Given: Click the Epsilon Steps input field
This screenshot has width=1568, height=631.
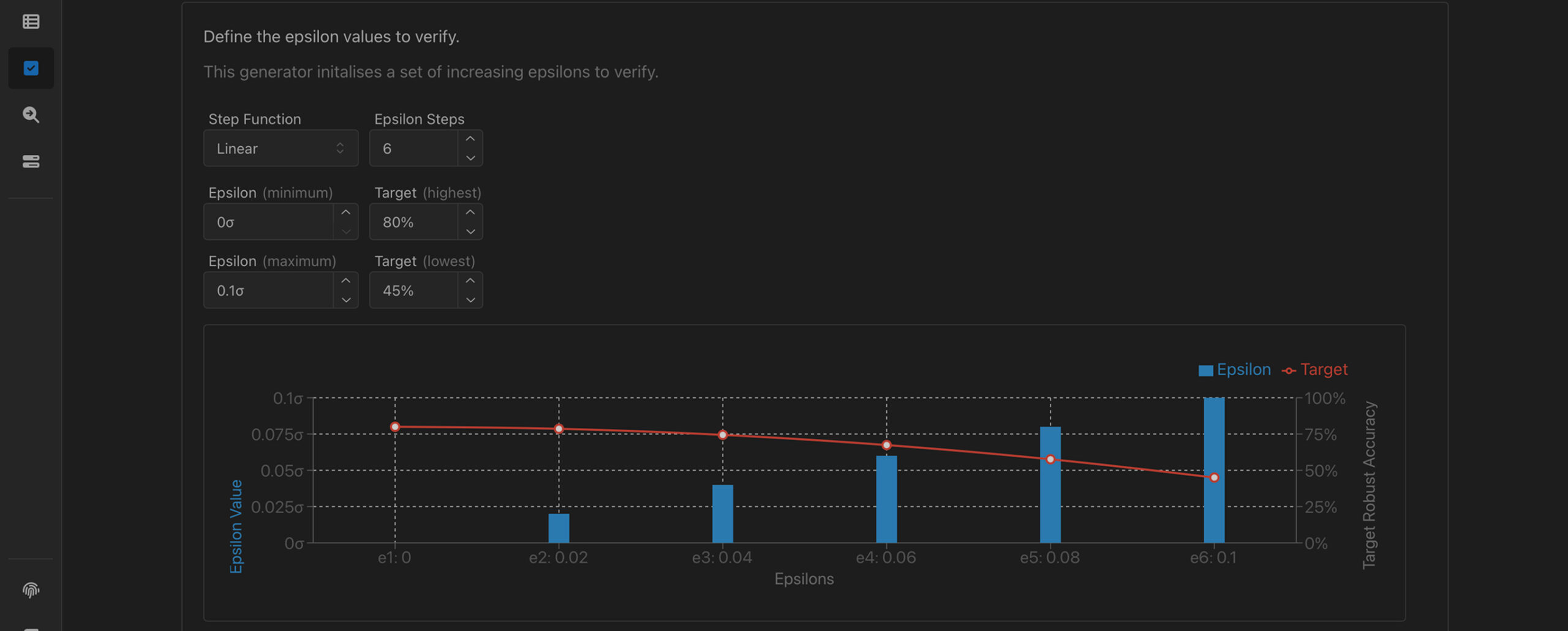Looking at the screenshot, I should coord(414,148).
